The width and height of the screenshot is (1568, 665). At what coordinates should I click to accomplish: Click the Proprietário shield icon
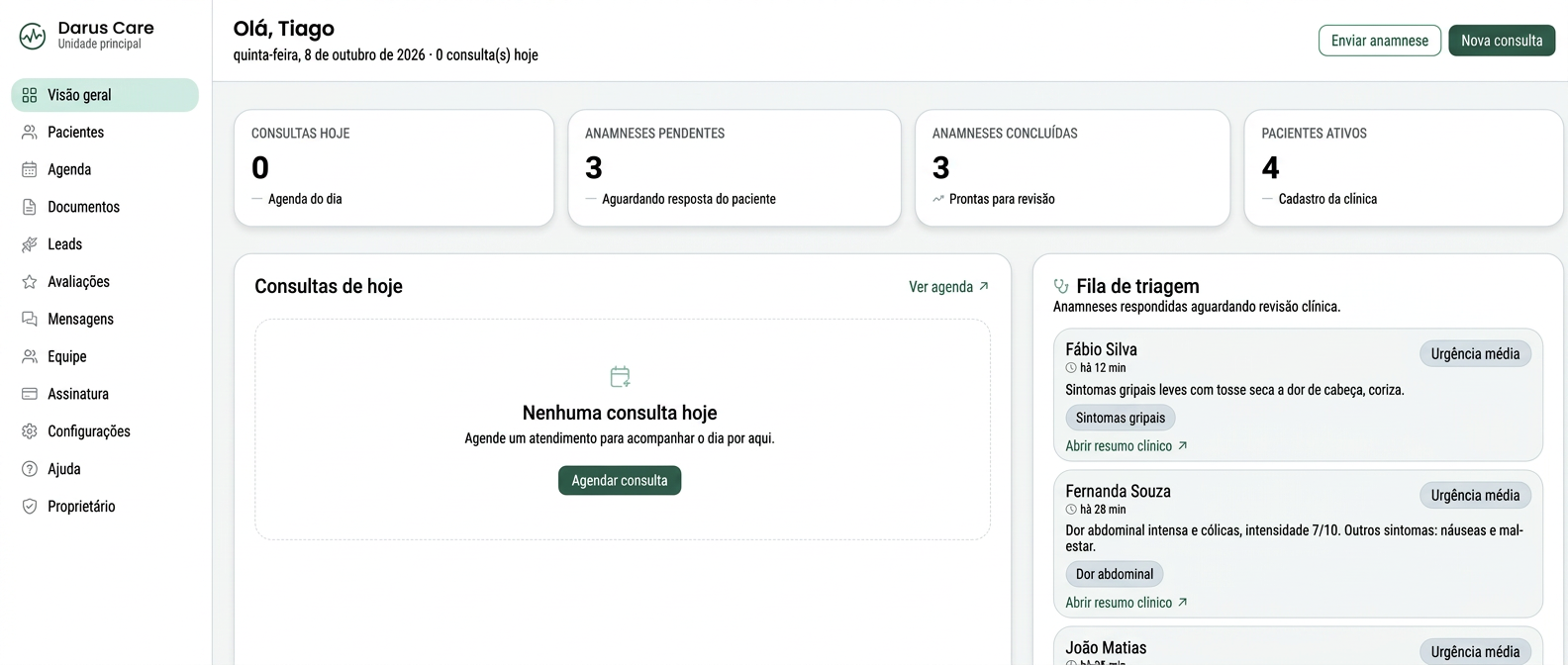30,507
